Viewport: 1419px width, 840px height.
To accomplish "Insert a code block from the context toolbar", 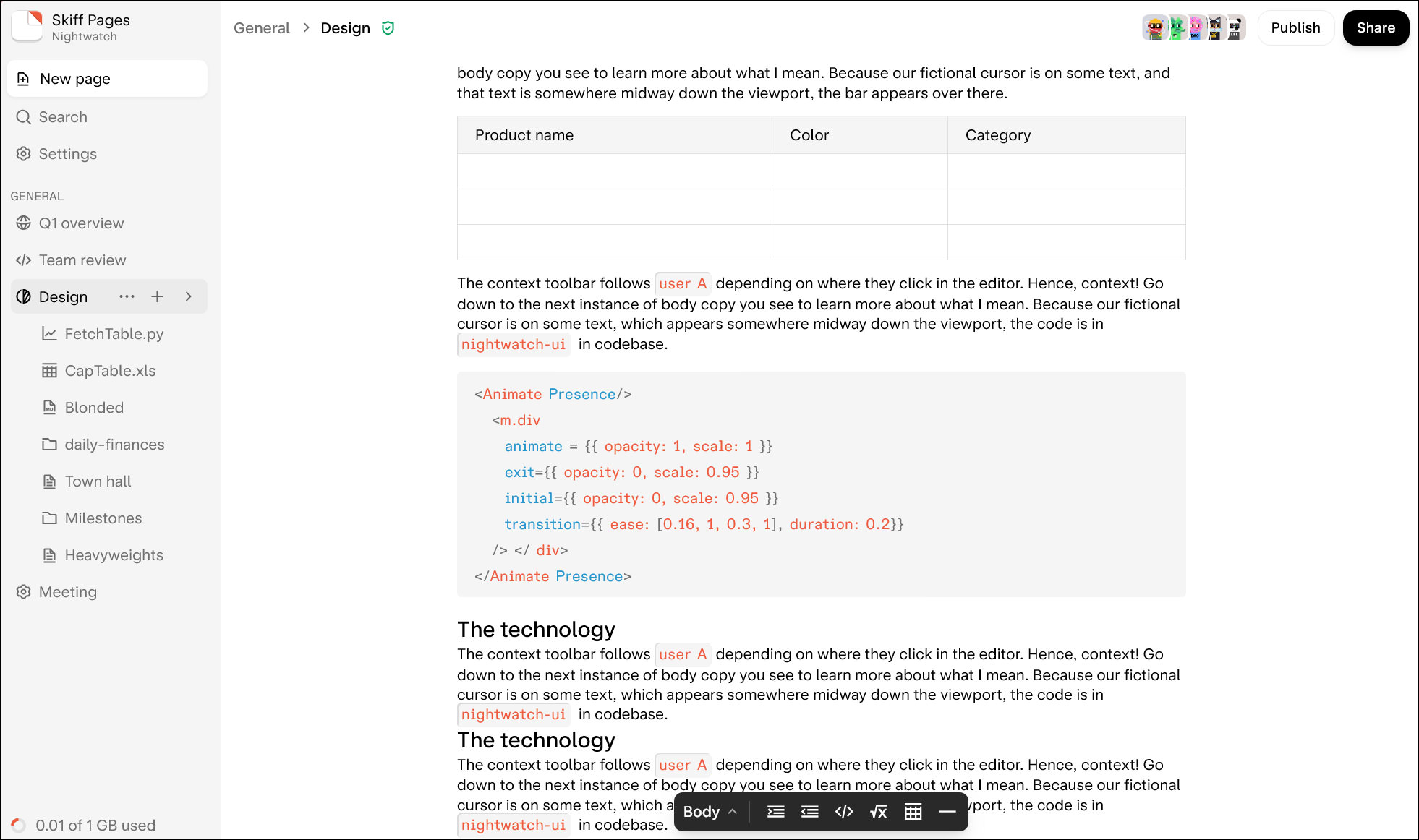I will point(844,811).
